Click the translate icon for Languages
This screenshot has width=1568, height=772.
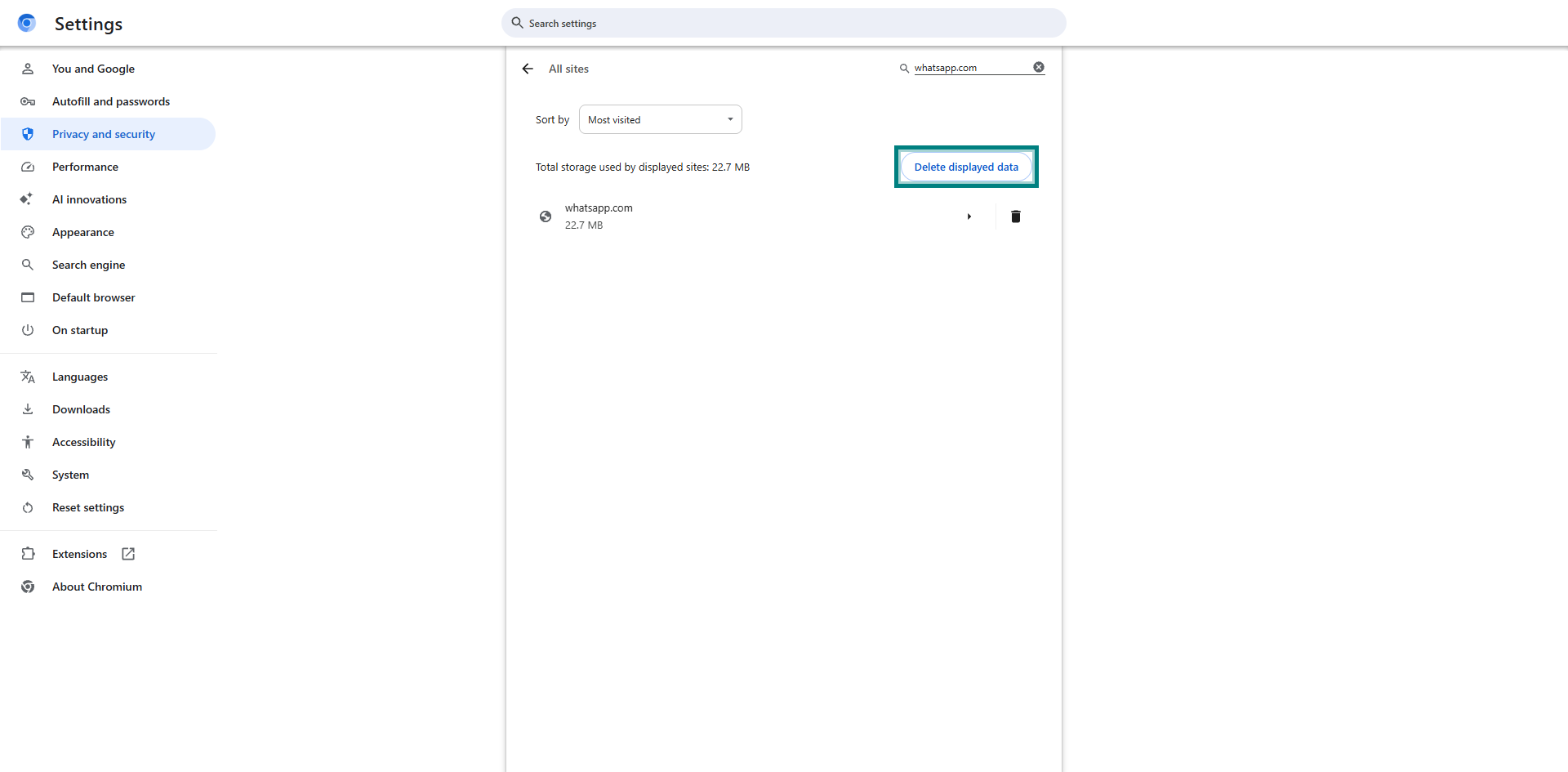click(28, 377)
